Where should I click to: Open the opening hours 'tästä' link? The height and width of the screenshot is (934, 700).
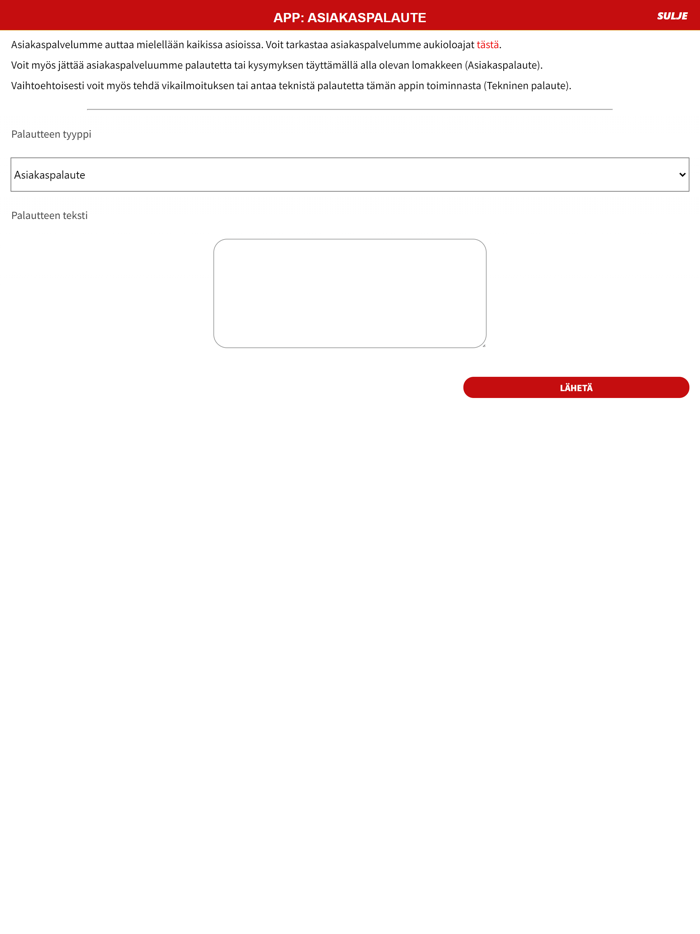[487, 45]
